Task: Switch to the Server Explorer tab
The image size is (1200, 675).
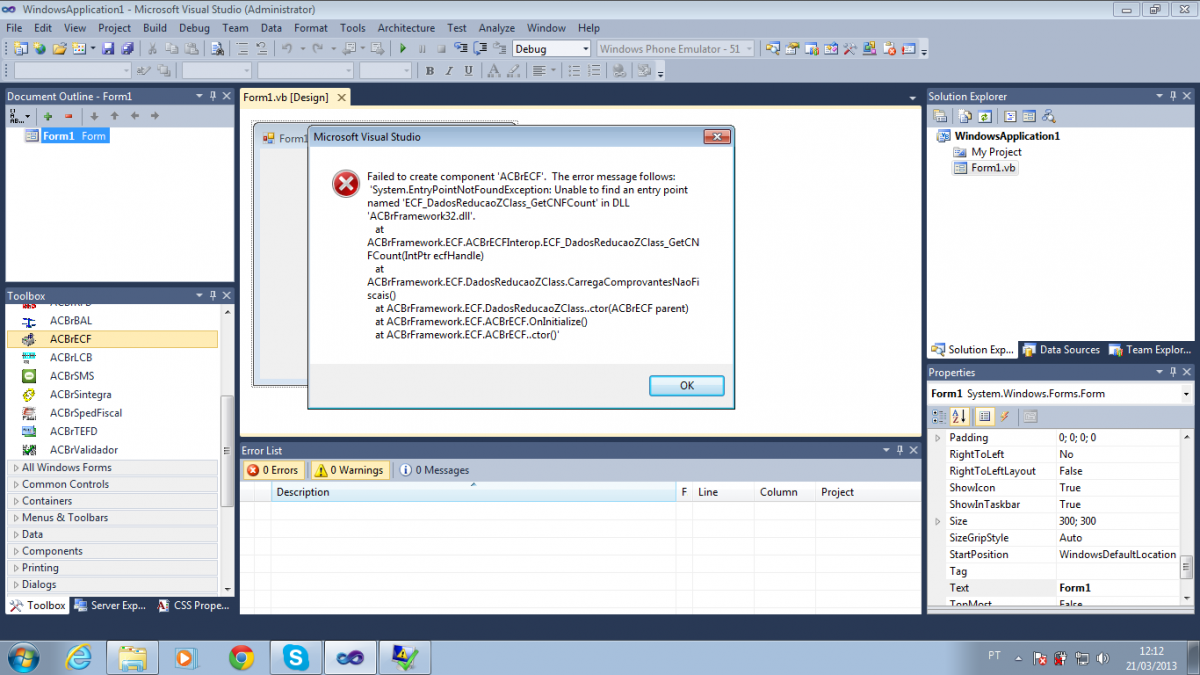Action: pyautogui.click(x=111, y=605)
